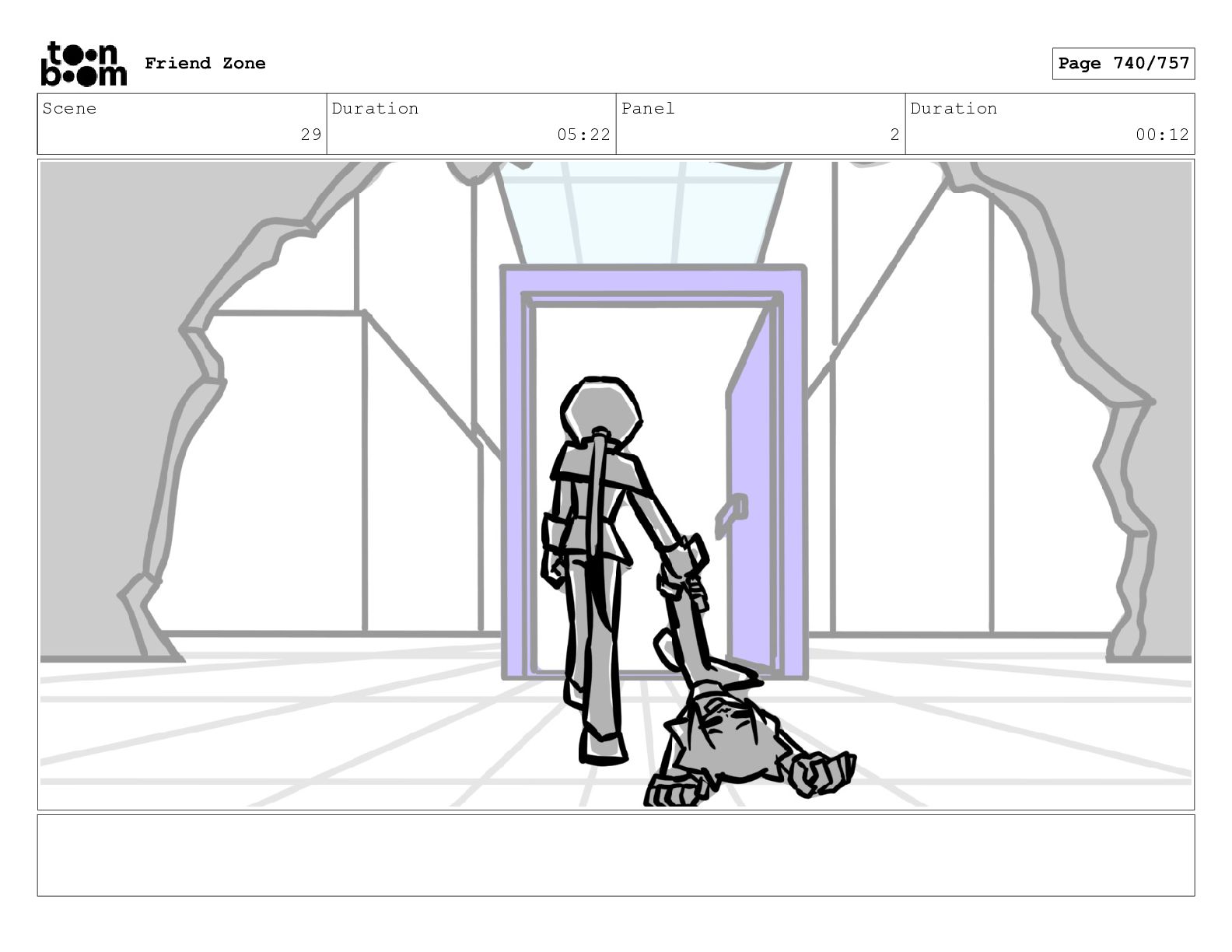Select the panel duration value 00:12

coord(1162,135)
